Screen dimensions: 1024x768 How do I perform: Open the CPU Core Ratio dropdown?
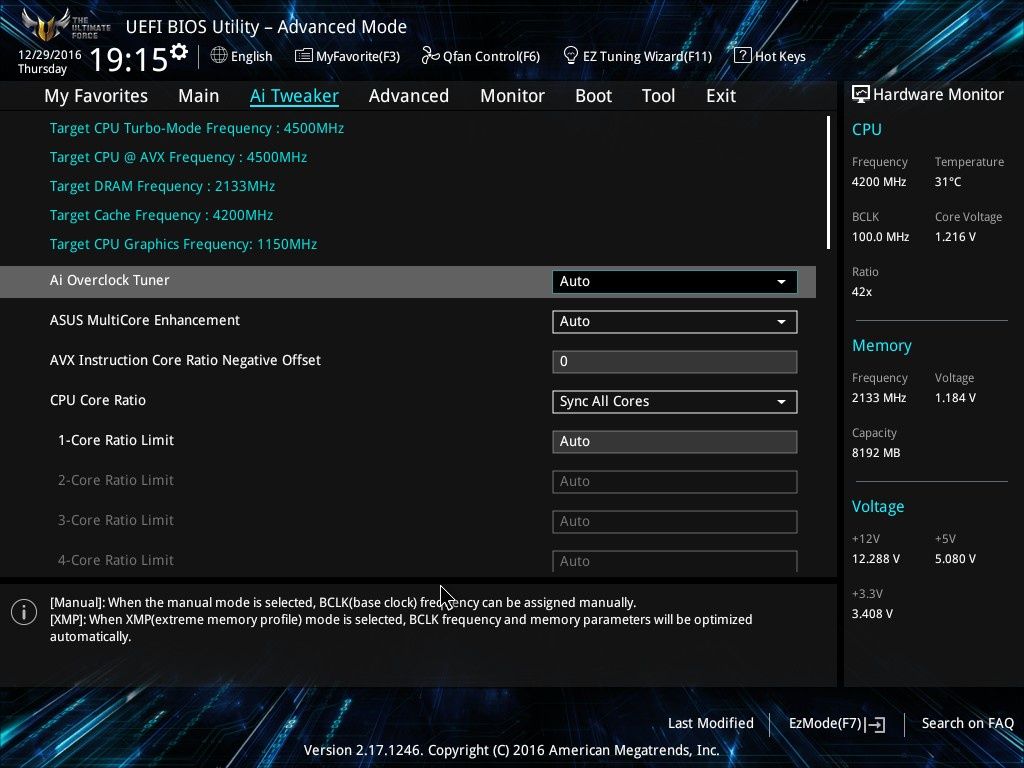(675, 402)
